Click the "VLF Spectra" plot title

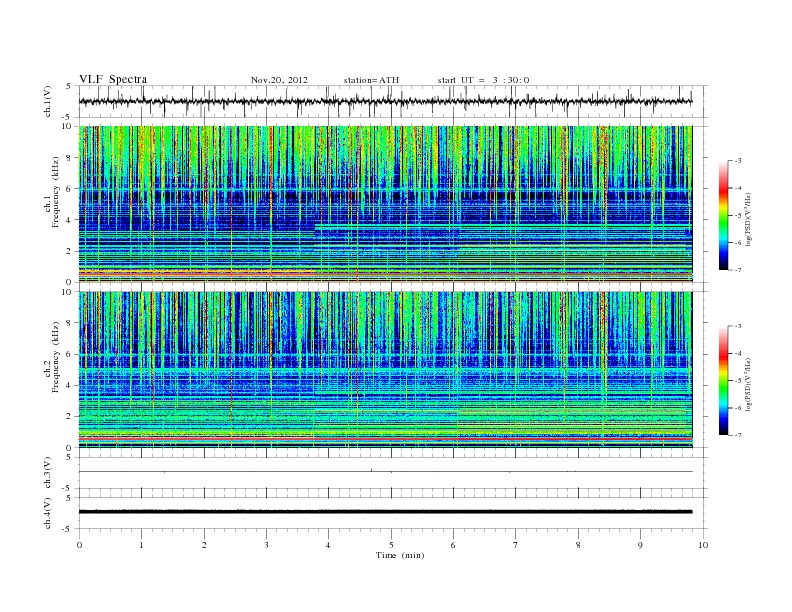[x=113, y=79]
